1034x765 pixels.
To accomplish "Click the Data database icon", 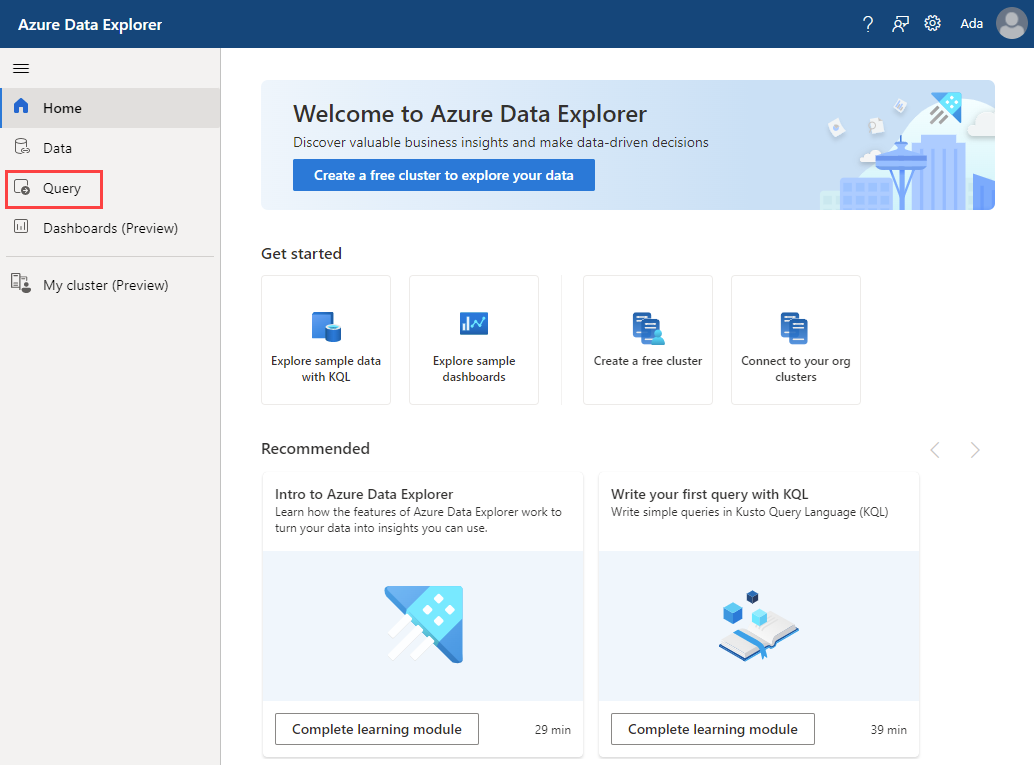I will click(22, 146).
